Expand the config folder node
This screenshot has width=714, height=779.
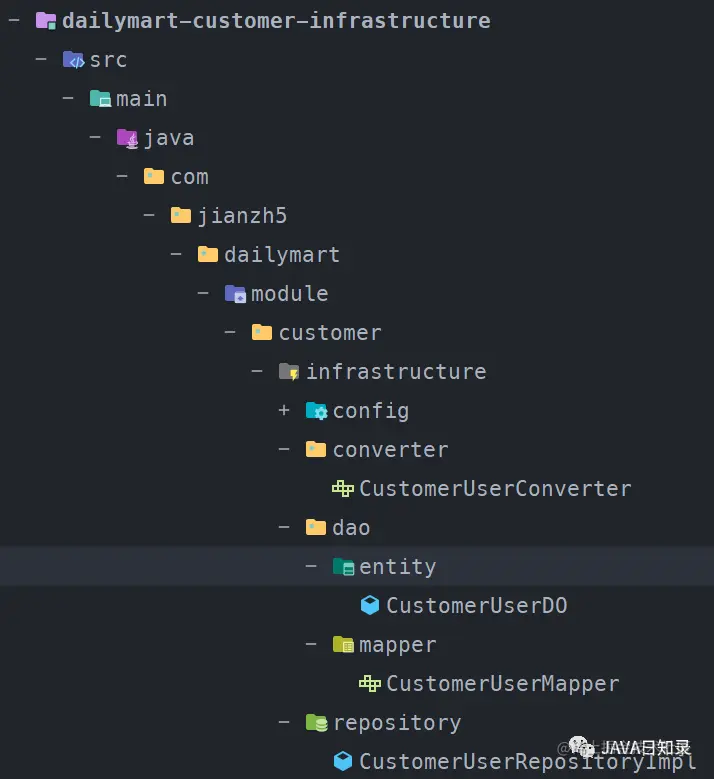click(x=284, y=410)
